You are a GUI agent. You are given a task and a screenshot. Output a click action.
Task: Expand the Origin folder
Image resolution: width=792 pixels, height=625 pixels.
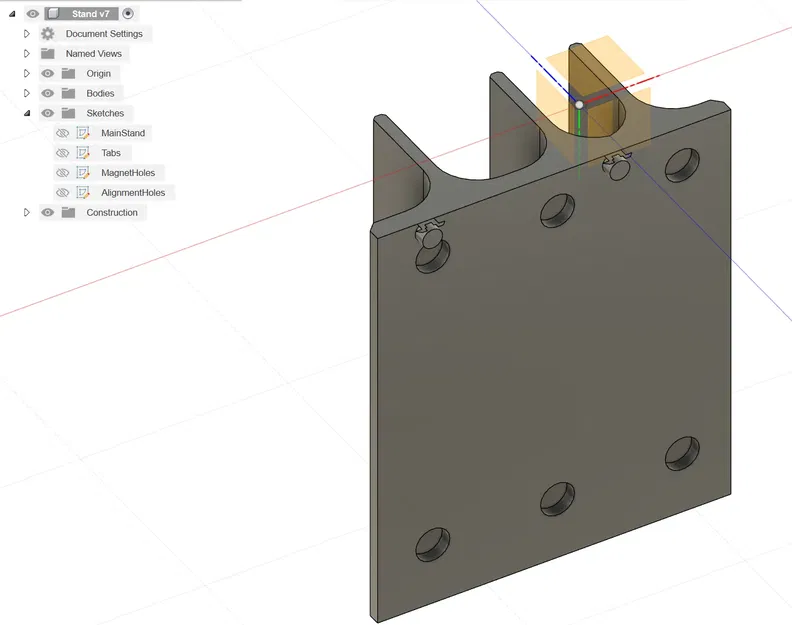tap(27, 73)
